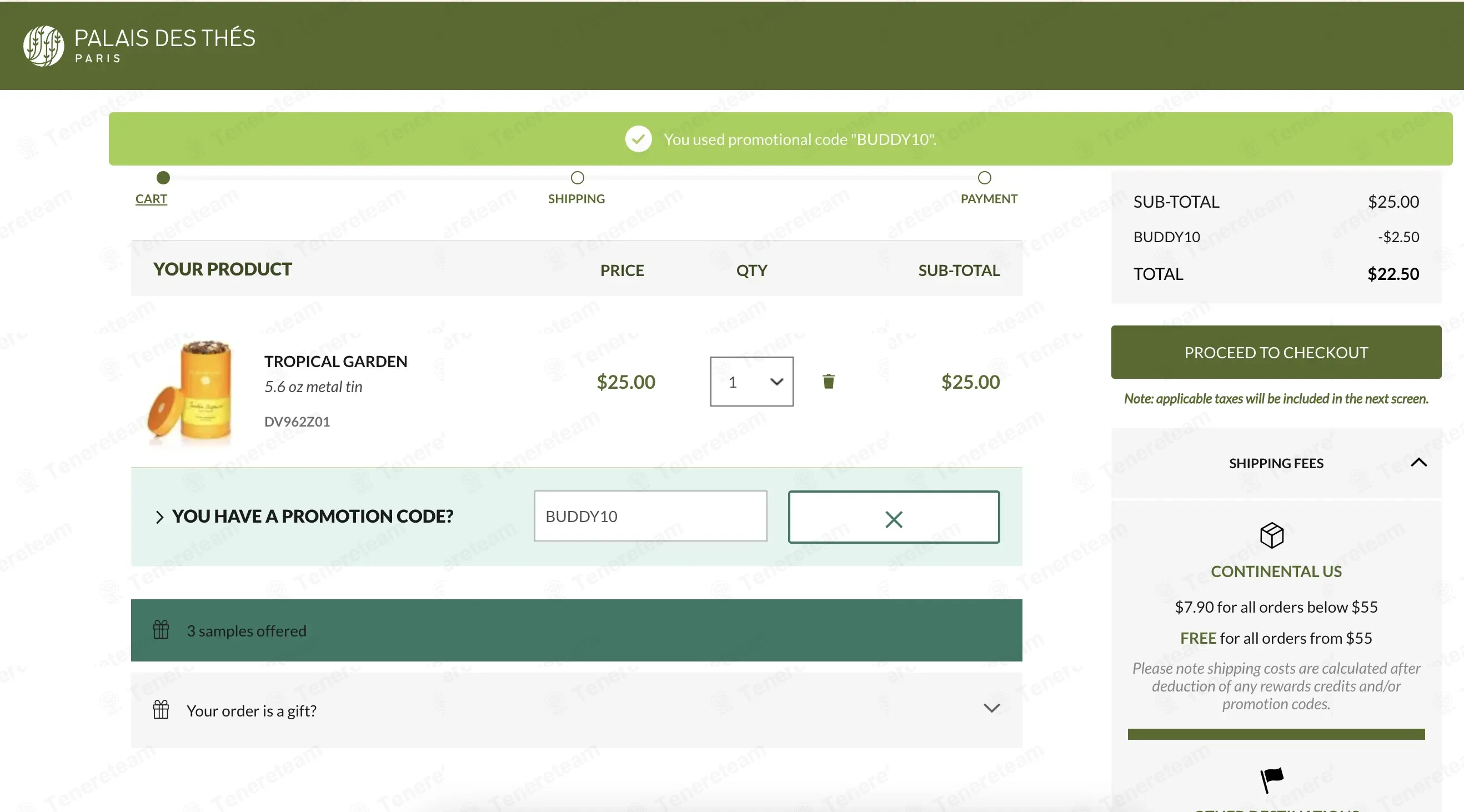Click the FREE for all orders from $55 text
This screenshot has width=1464, height=812.
click(x=1276, y=638)
